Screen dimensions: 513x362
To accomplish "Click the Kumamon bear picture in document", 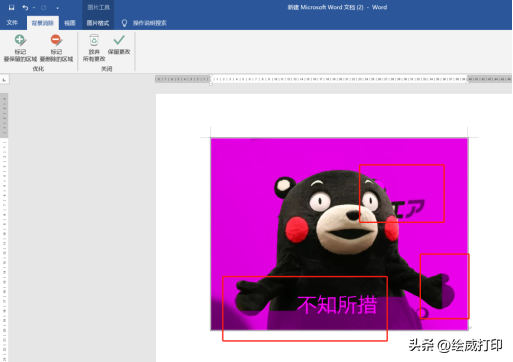I will coord(339,234).
